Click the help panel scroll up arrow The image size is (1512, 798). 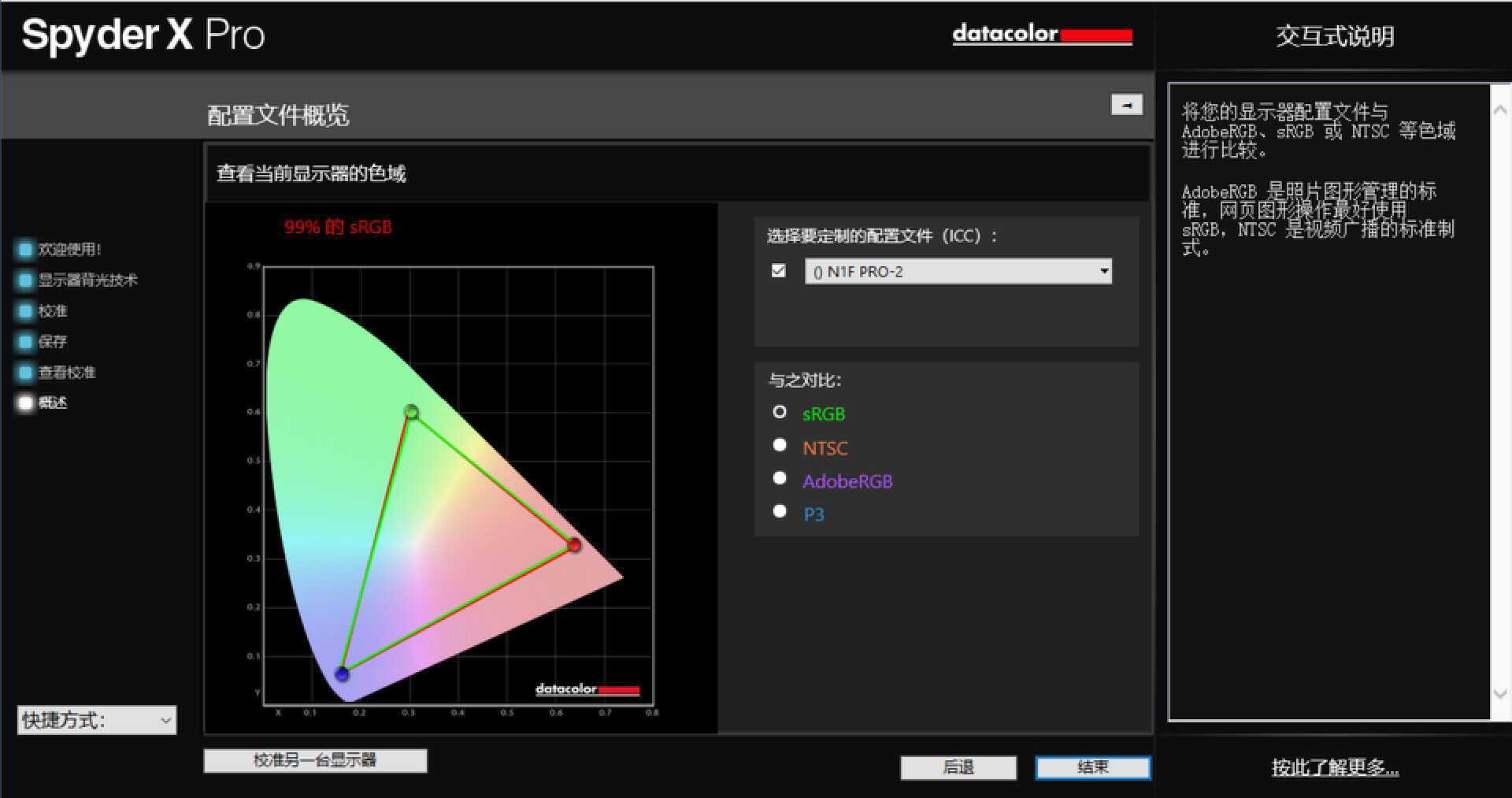pyautogui.click(x=1501, y=111)
